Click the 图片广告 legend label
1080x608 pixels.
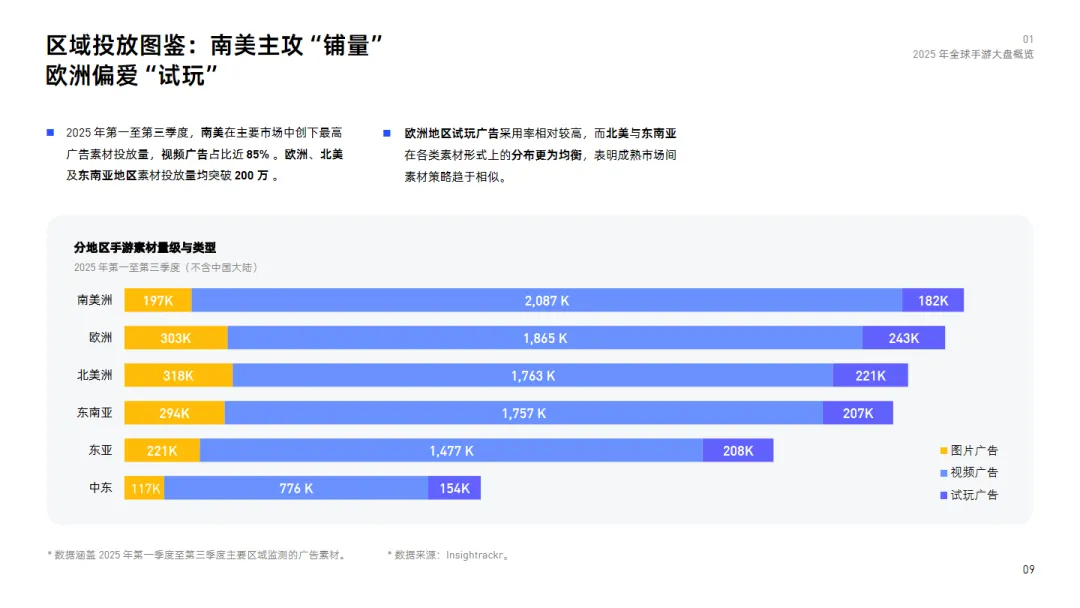[x=975, y=450]
